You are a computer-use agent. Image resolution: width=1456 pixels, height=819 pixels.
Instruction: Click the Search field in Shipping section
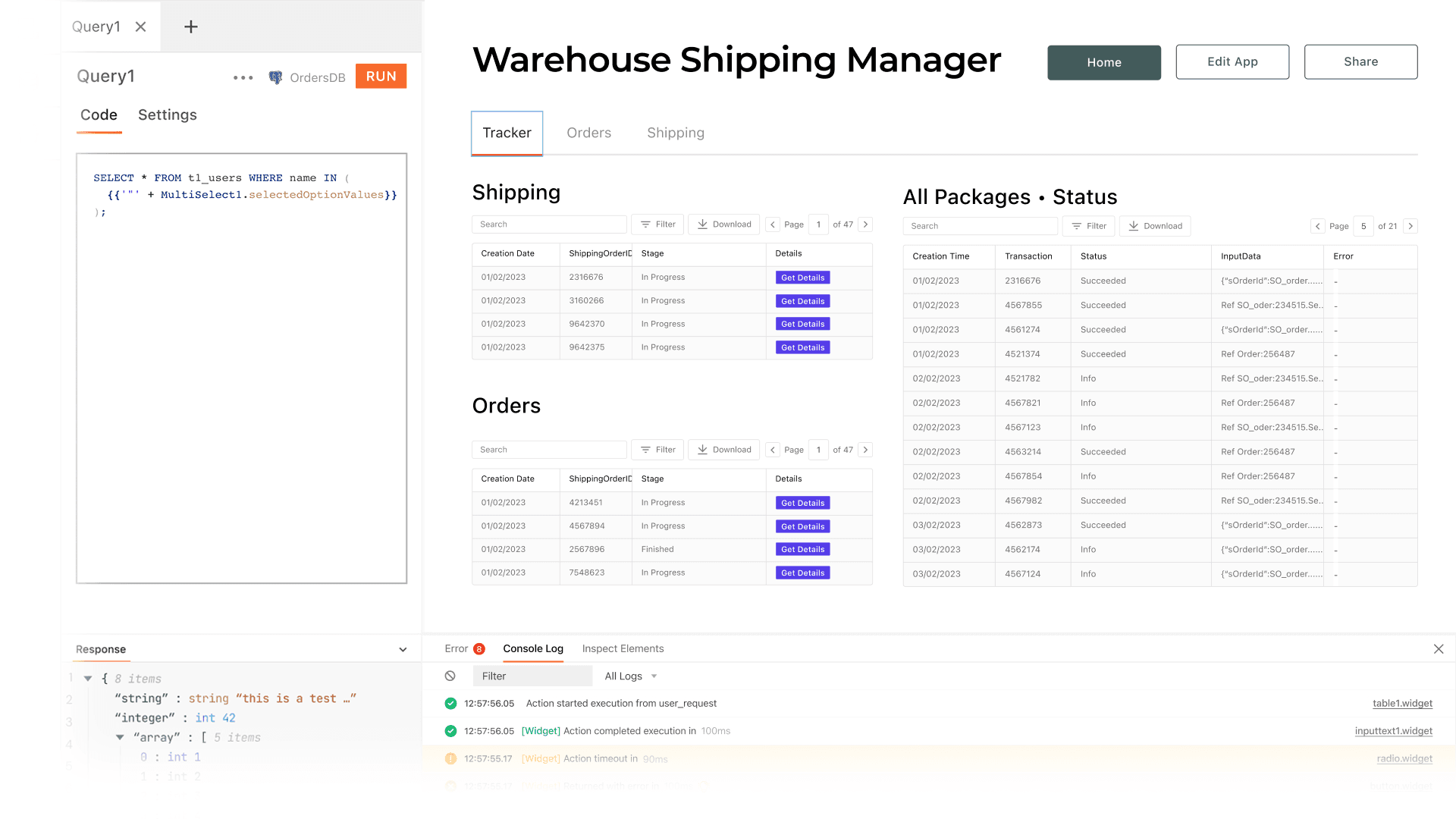pyautogui.click(x=548, y=224)
